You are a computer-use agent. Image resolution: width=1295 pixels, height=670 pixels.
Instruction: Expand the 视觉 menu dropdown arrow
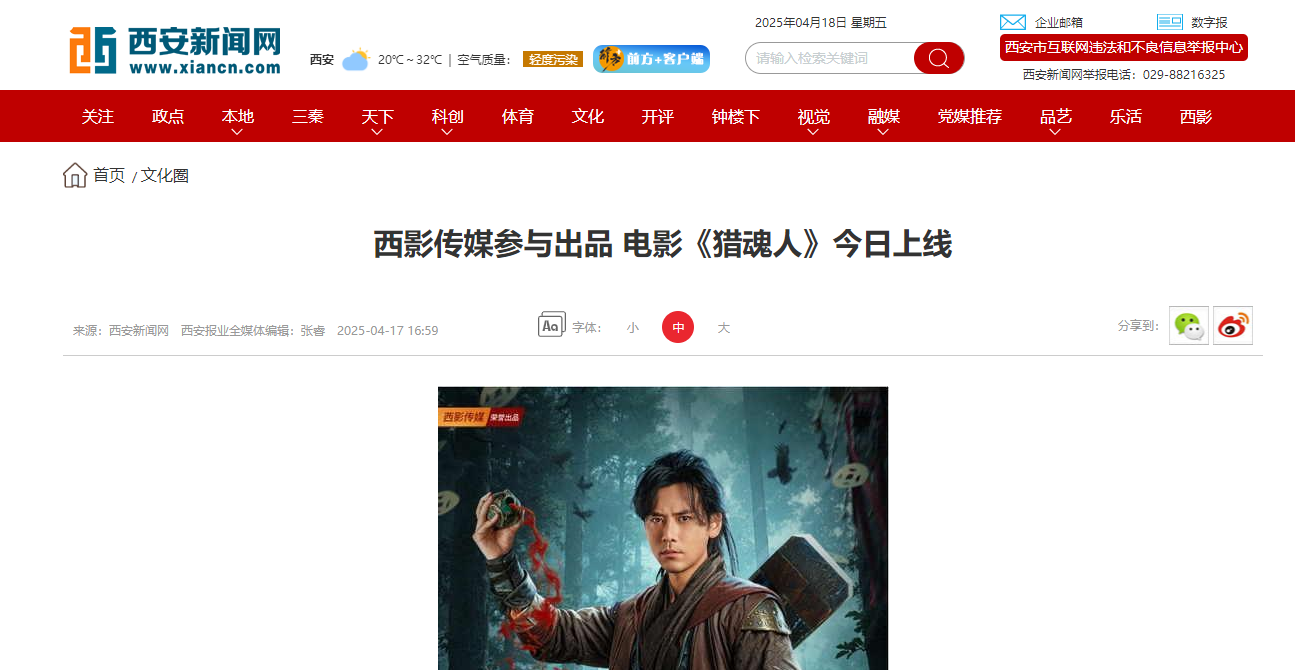coord(813,131)
